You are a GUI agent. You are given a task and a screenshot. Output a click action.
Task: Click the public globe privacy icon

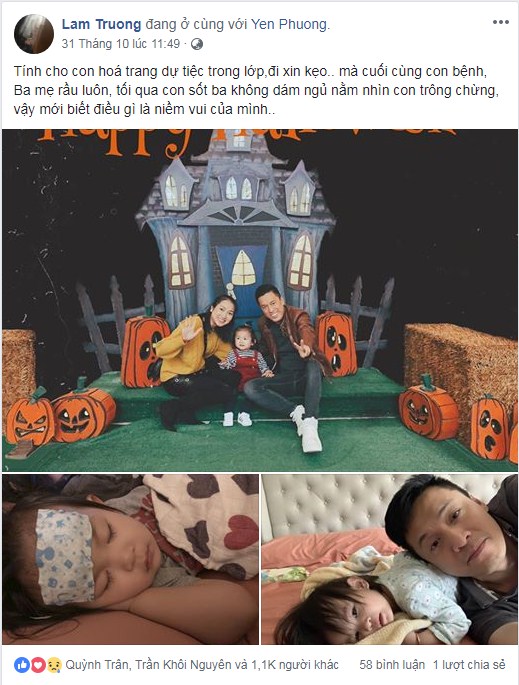point(197,44)
